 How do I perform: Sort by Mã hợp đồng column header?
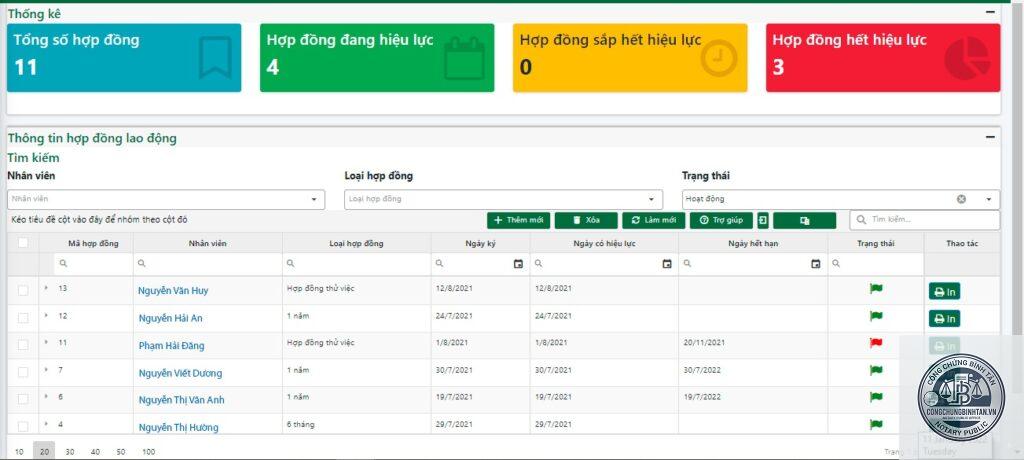pyautogui.click(x=93, y=244)
